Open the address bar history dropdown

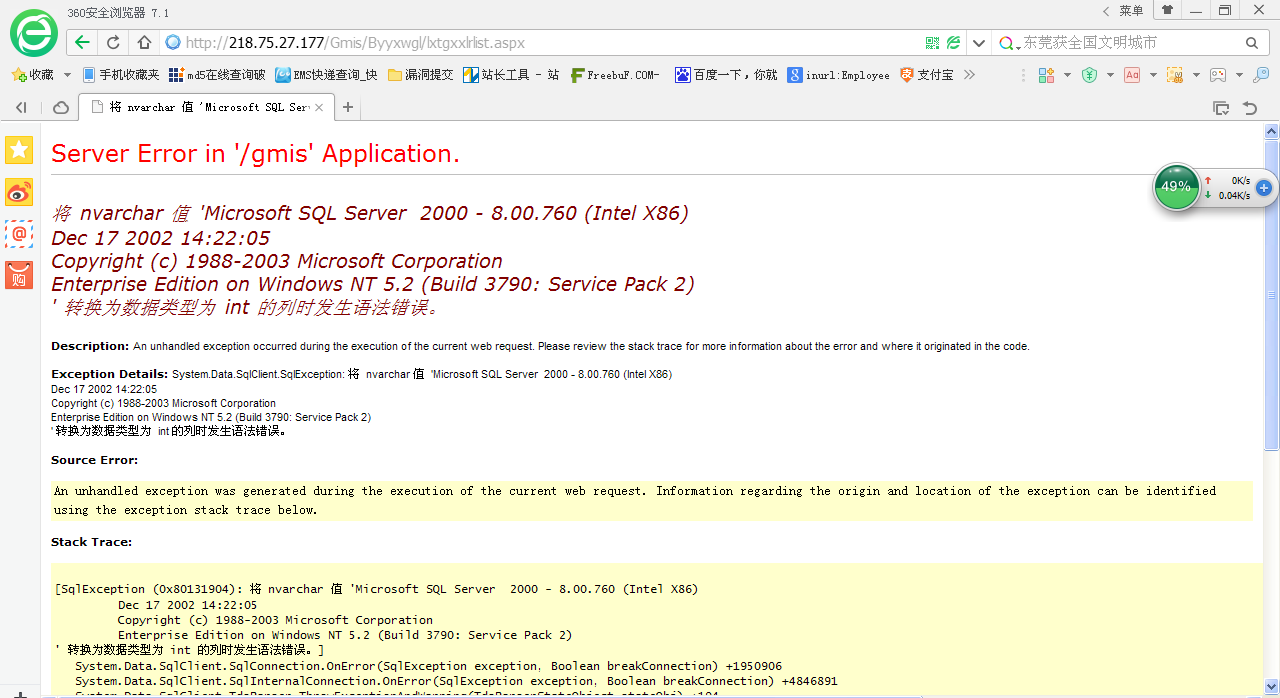coord(979,43)
